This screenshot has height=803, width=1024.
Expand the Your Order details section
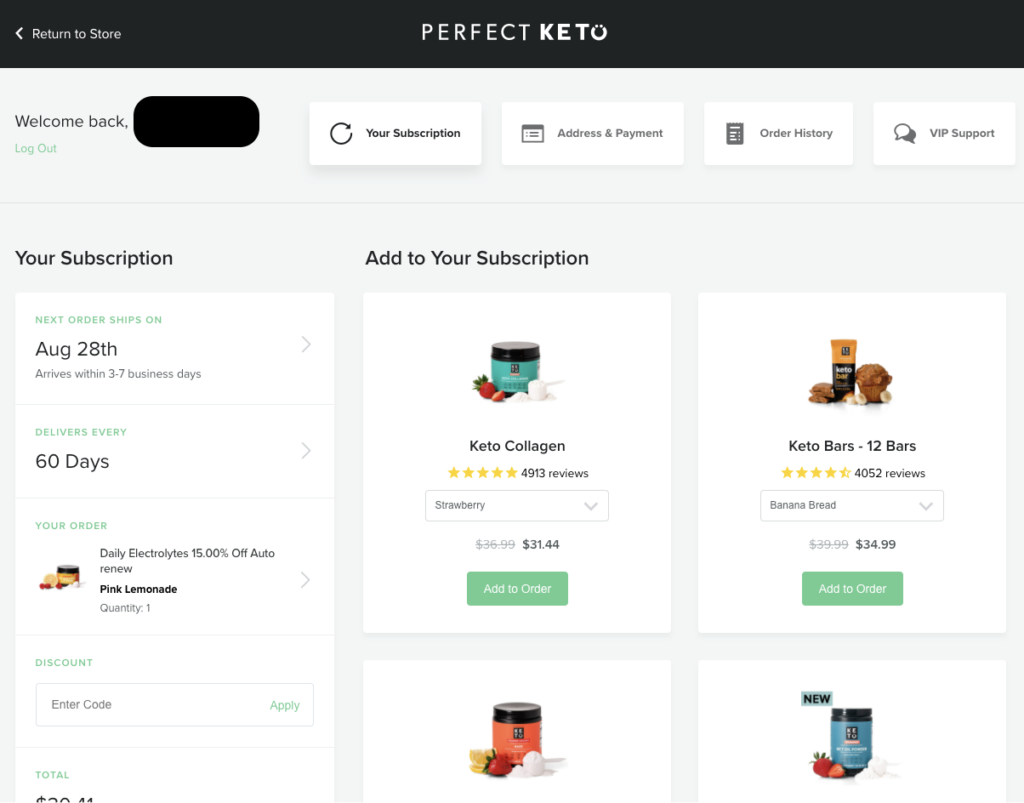pos(306,580)
